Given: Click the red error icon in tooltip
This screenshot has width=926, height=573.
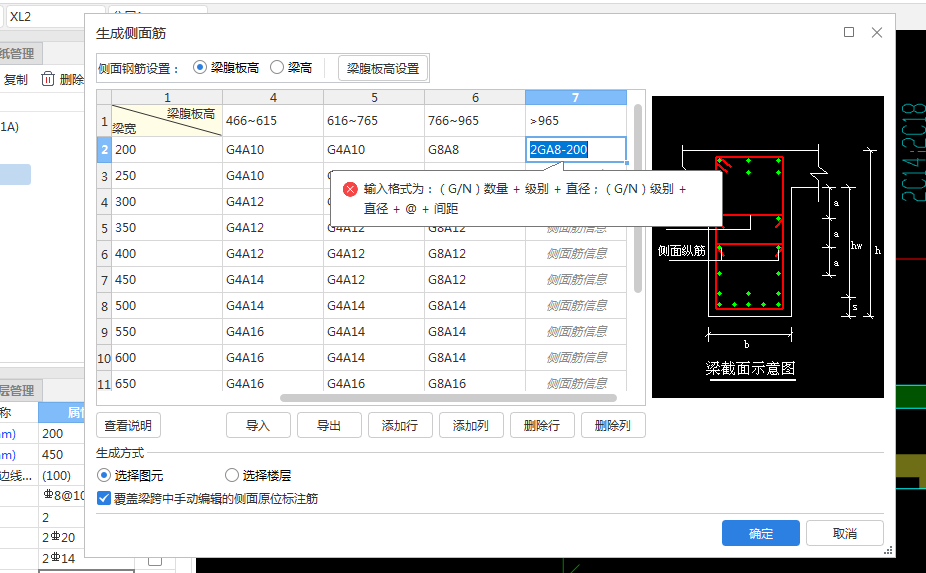Looking at the screenshot, I should pyautogui.click(x=350, y=189).
